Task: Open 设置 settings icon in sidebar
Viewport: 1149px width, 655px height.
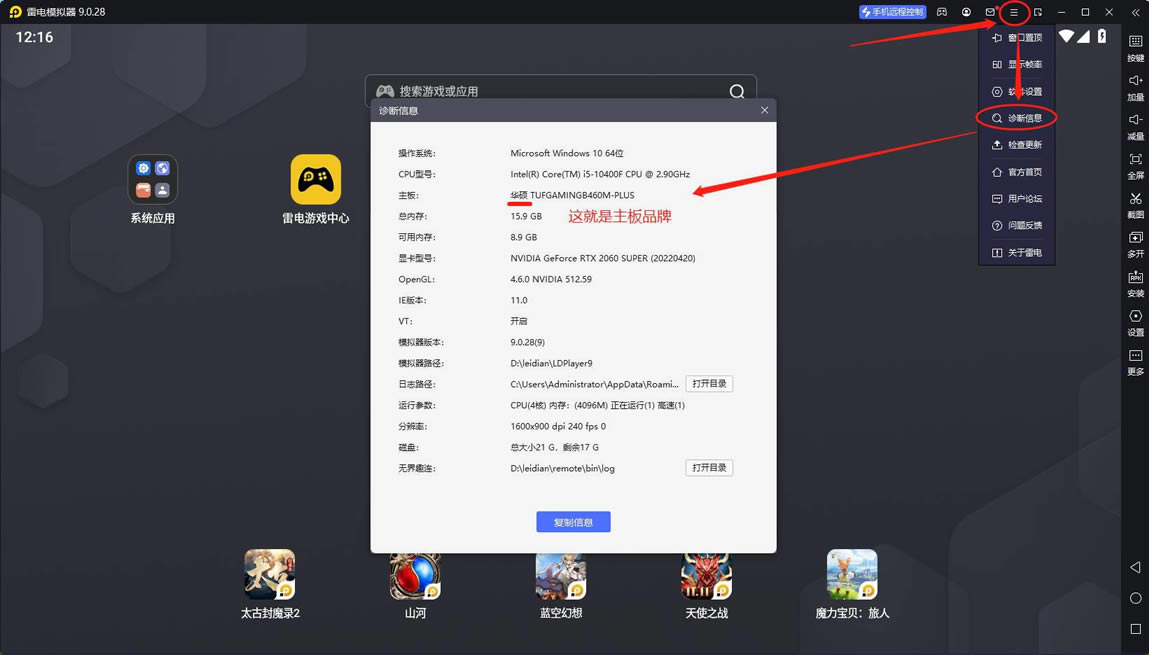Action: (x=1135, y=322)
